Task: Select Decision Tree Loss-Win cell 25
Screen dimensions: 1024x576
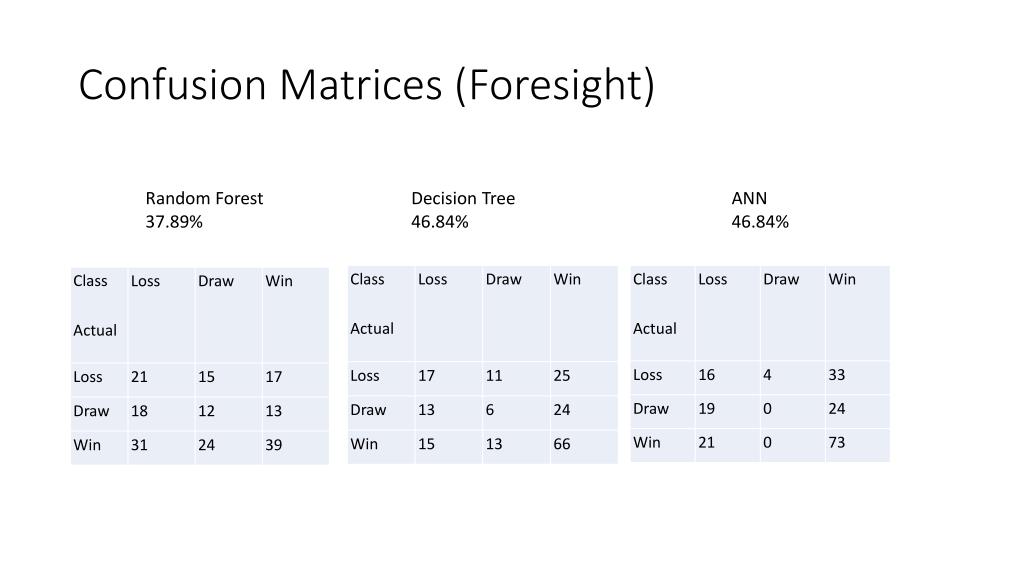Action: coord(562,376)
